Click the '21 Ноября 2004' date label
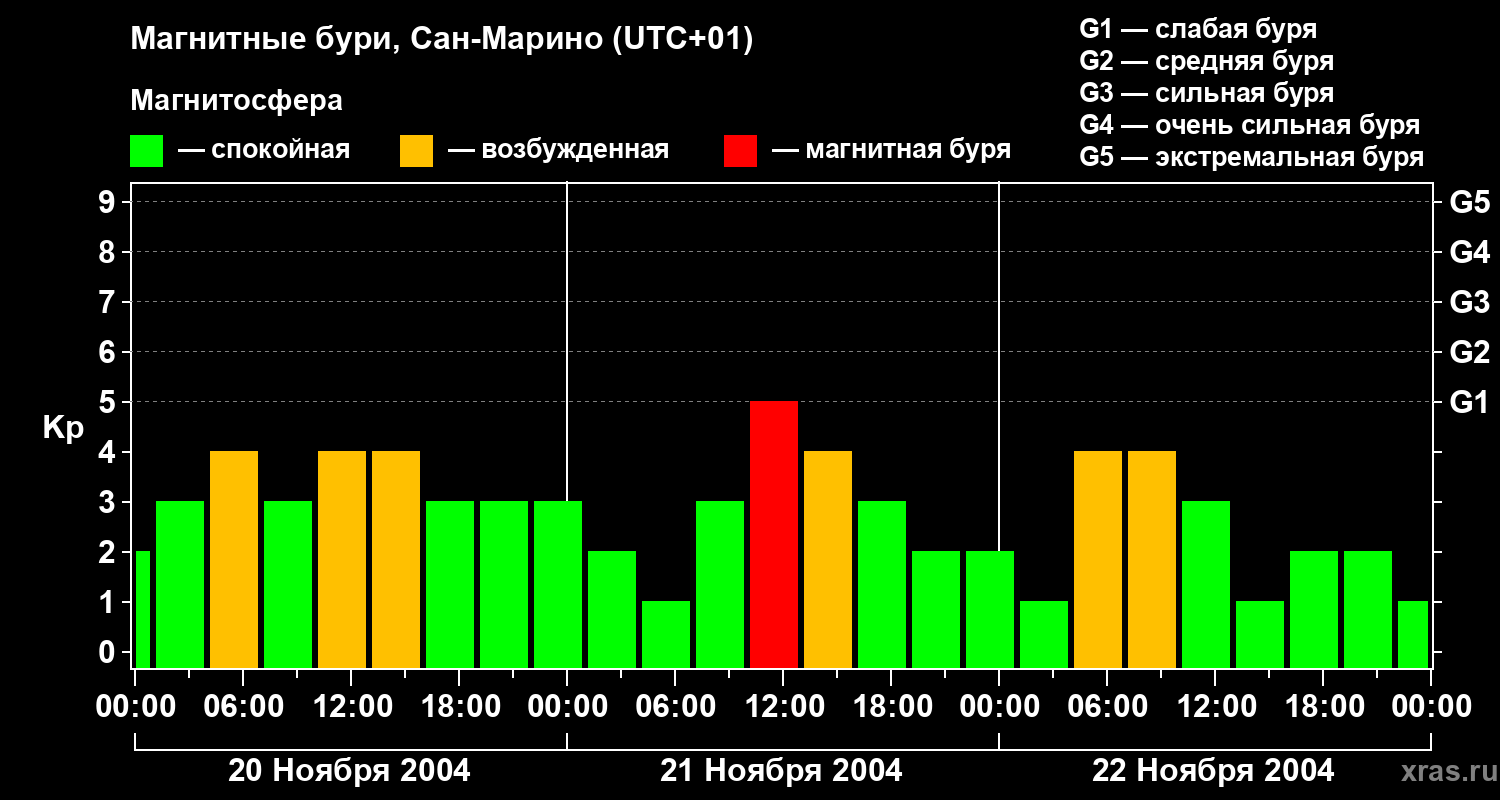This screenshot has height=800, width=1500. (781, 771)
